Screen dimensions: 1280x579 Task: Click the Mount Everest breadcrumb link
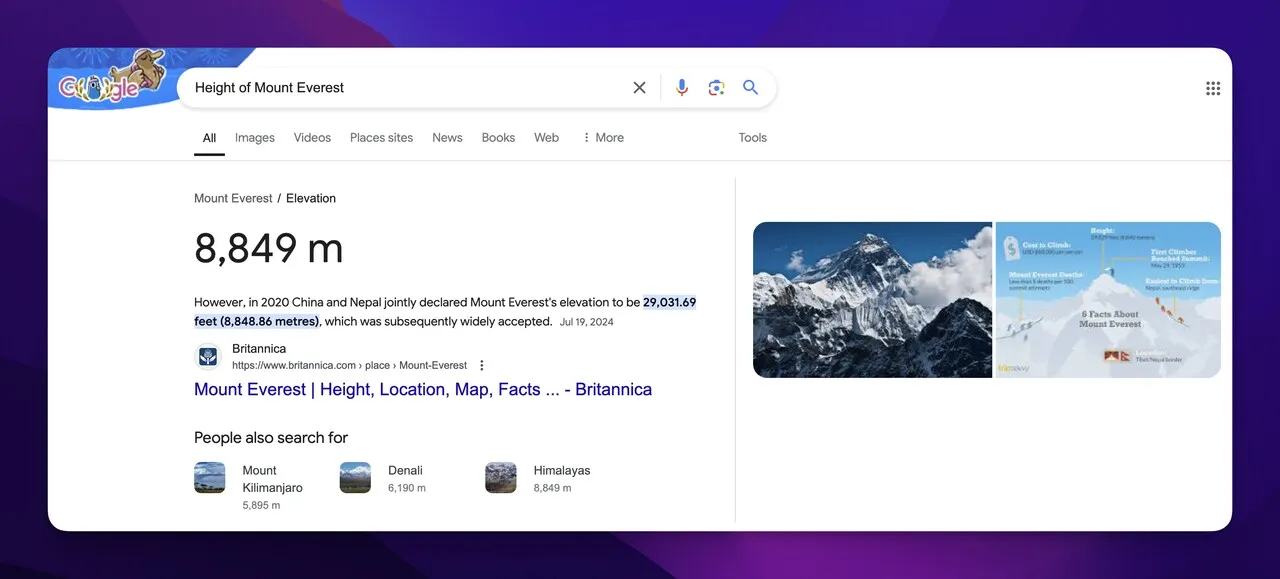(233, 198)
